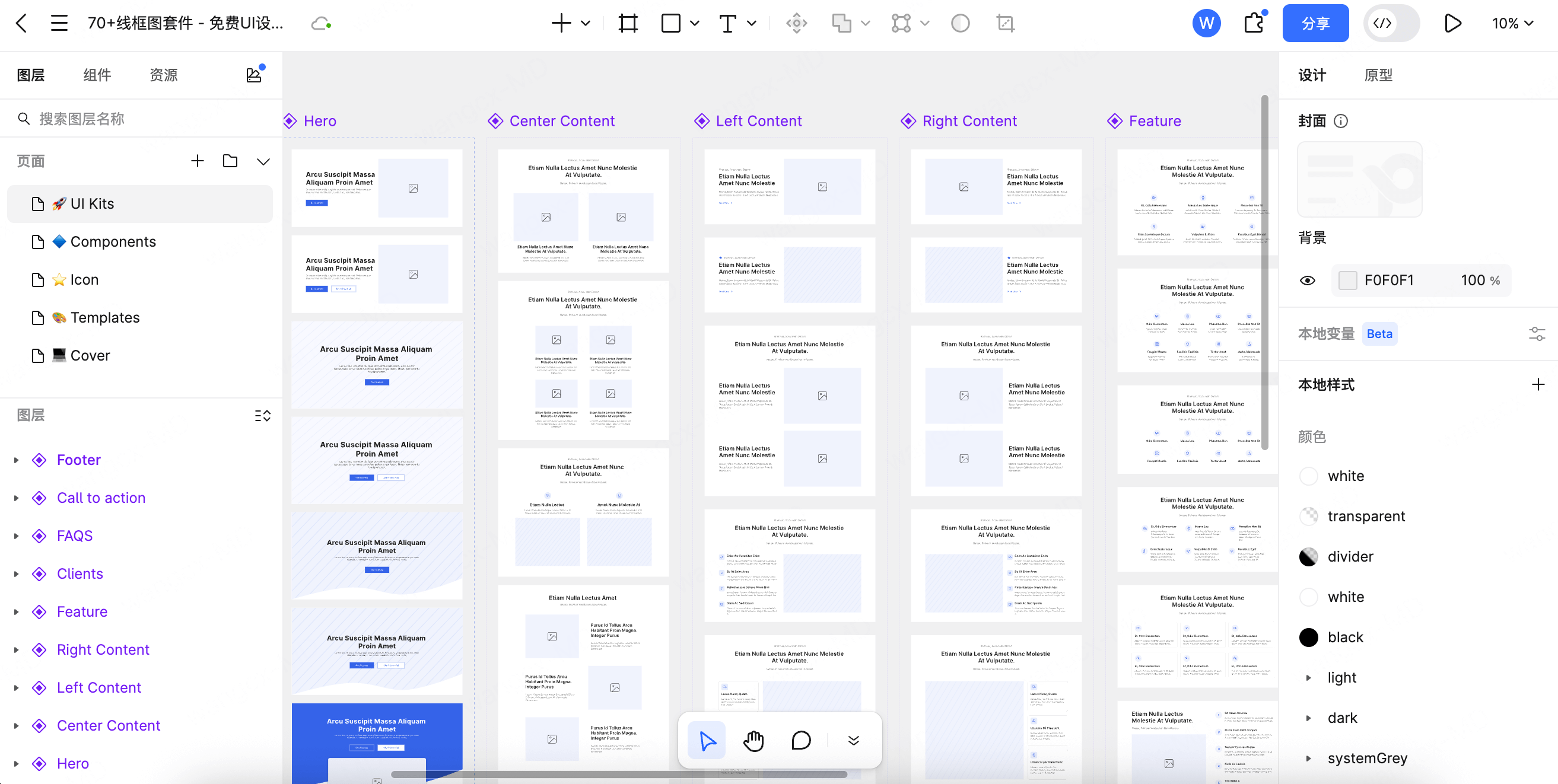Switch to the 原型 tab
The width and height of the screenshot is (1558, 784).
point(1378,75)
